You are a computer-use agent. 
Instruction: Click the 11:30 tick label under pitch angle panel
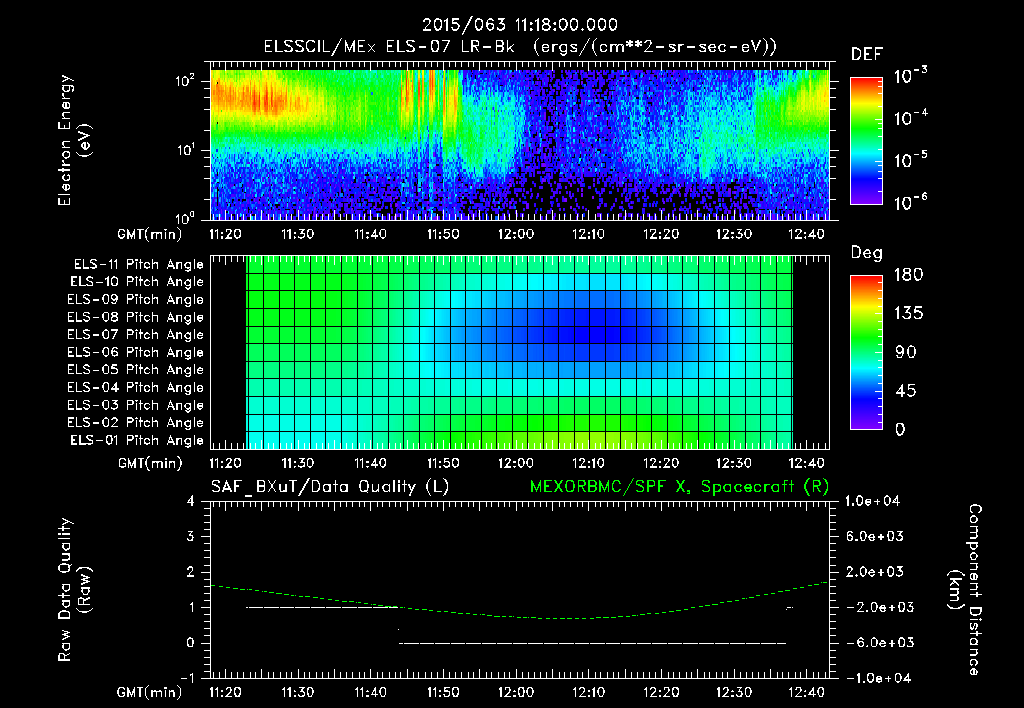click(x=298, y=463)
